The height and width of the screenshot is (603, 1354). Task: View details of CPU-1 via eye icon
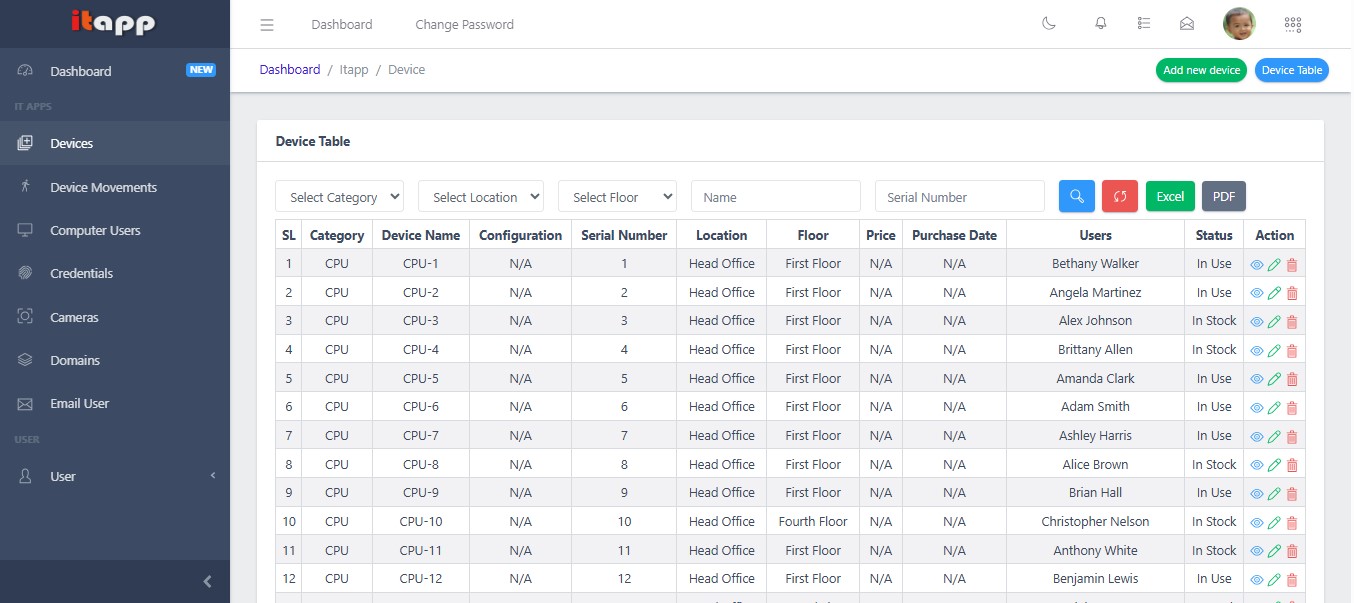[1257, 265]
